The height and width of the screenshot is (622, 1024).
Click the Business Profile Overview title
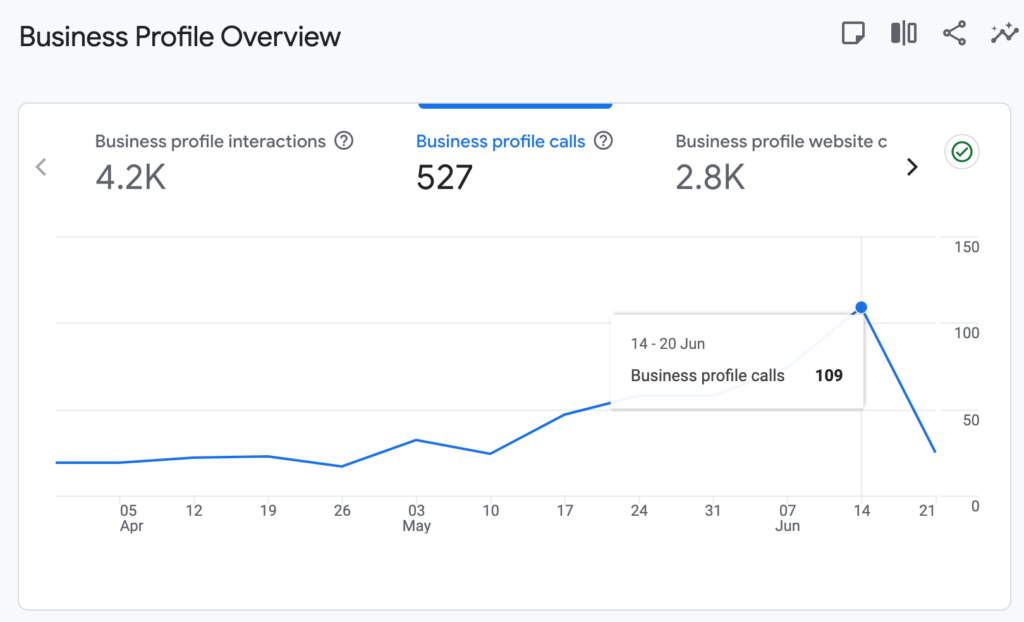pos(180,37)
